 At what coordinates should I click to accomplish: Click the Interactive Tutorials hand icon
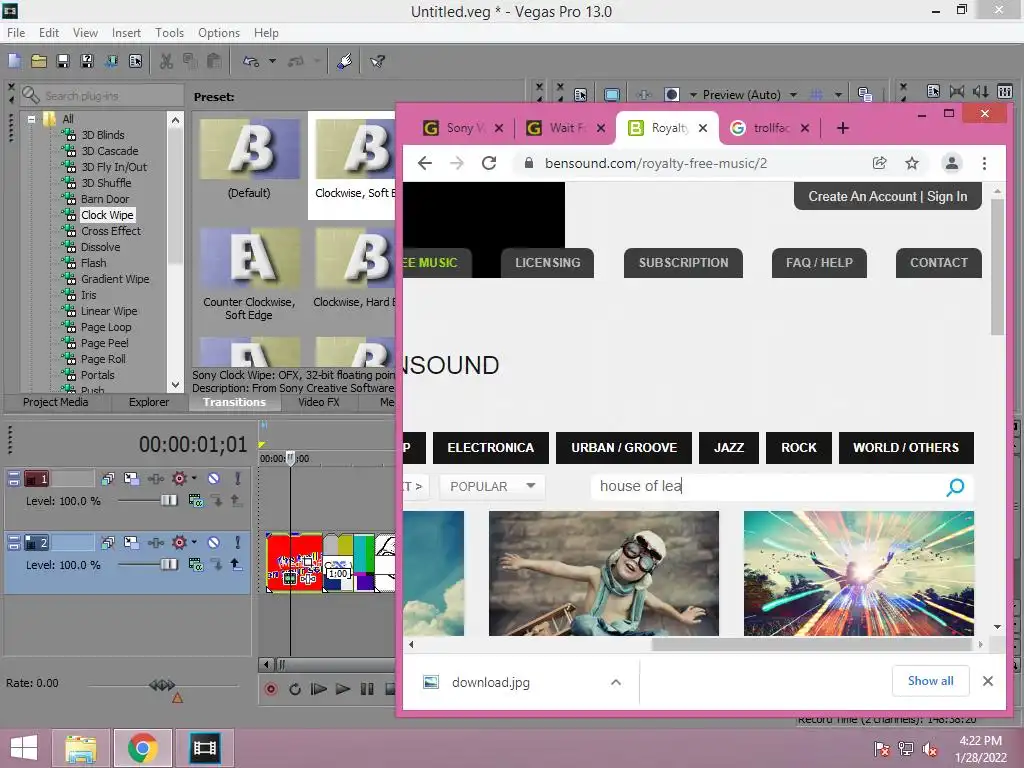click(344, 61)
